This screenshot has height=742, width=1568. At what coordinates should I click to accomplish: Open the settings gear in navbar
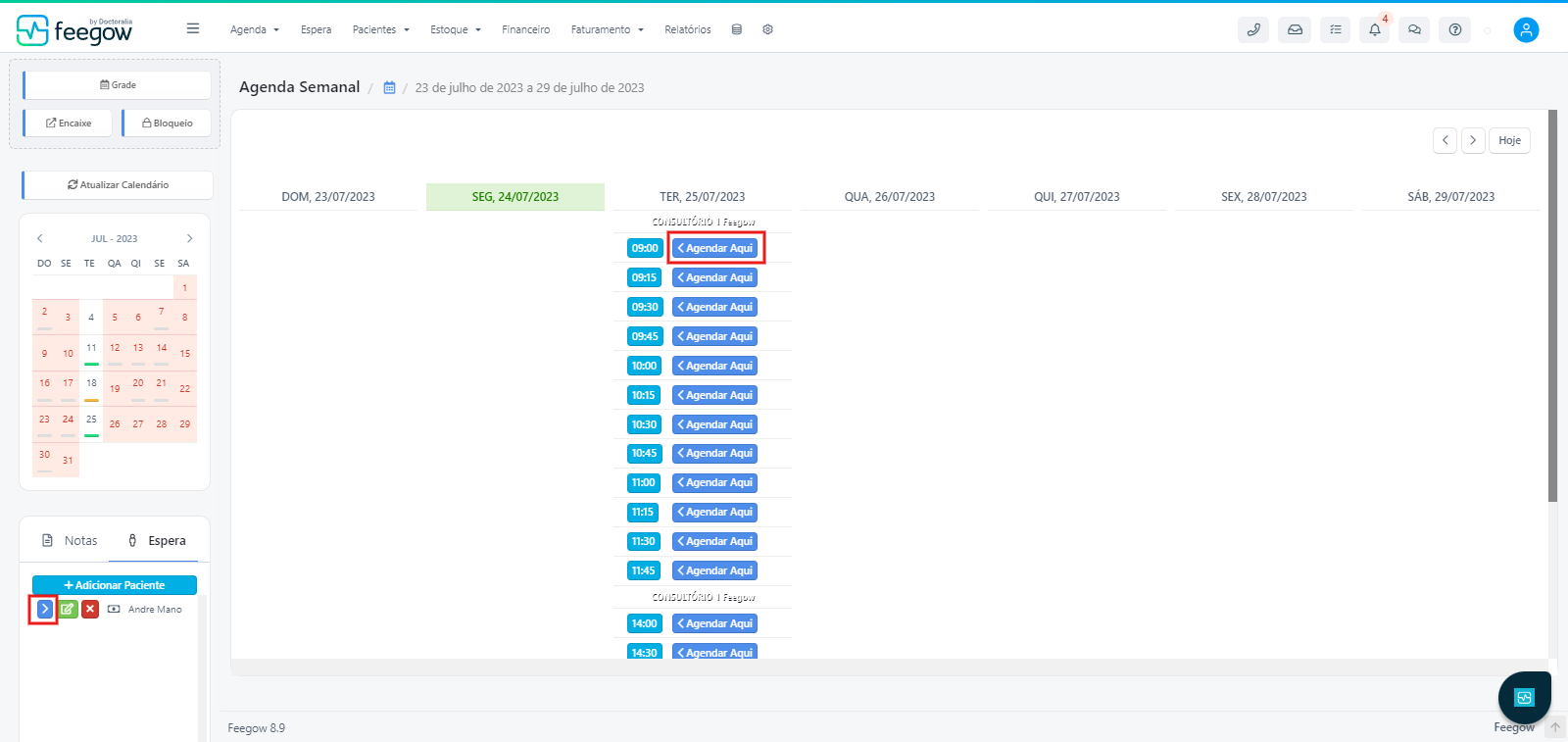point(768,29)
